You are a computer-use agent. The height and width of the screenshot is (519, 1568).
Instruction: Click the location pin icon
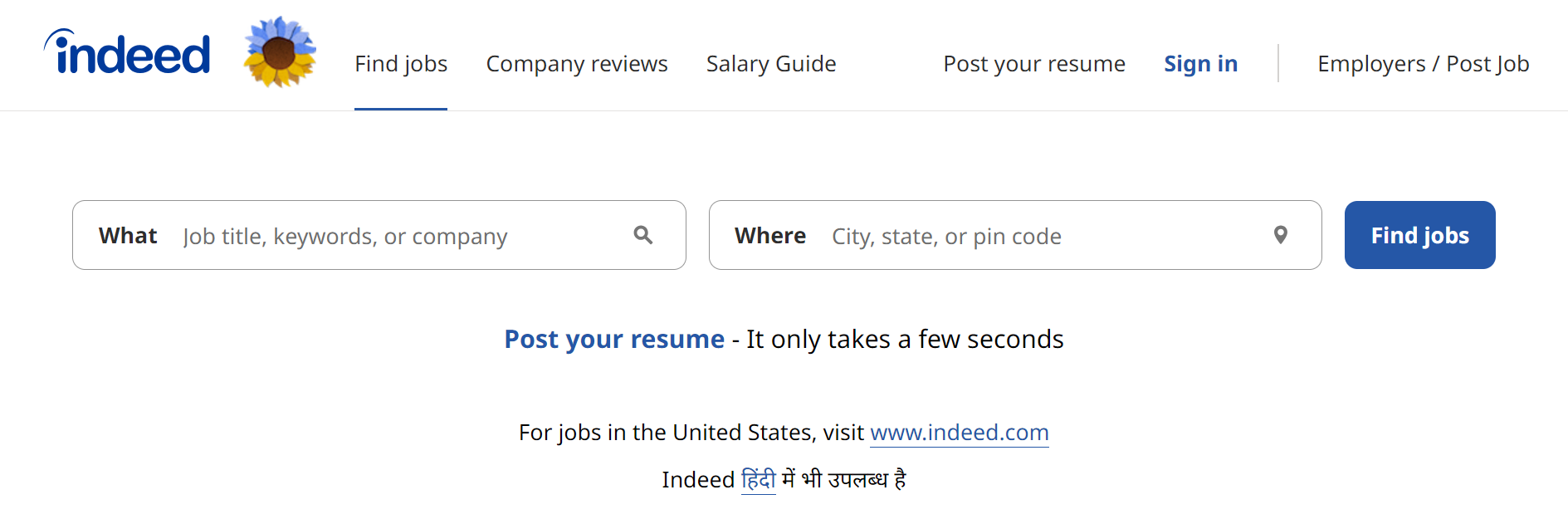tap(1281, 235)
